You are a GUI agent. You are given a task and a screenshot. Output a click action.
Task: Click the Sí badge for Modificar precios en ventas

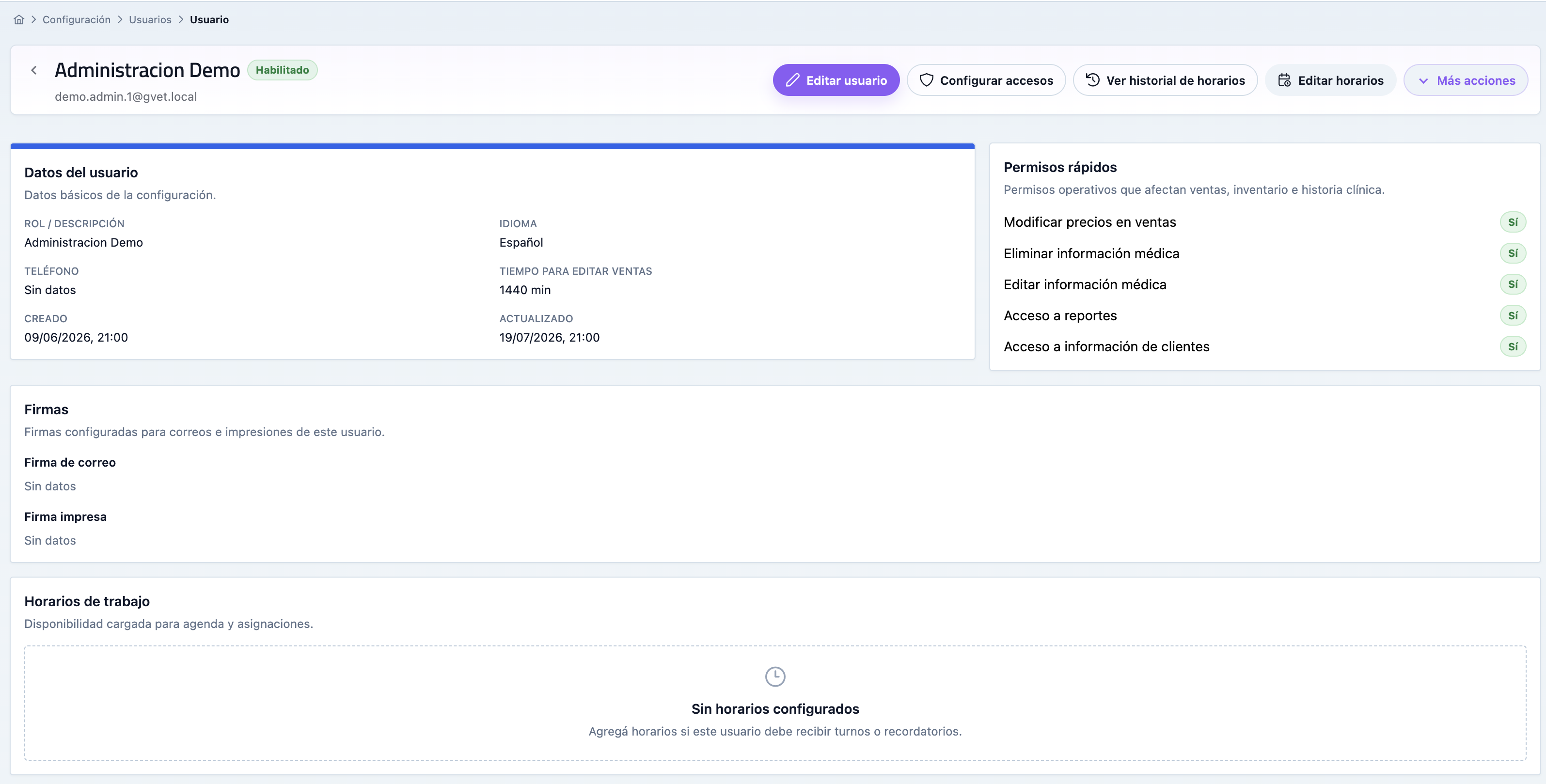pyautogui.click(x=1513, y=222)
